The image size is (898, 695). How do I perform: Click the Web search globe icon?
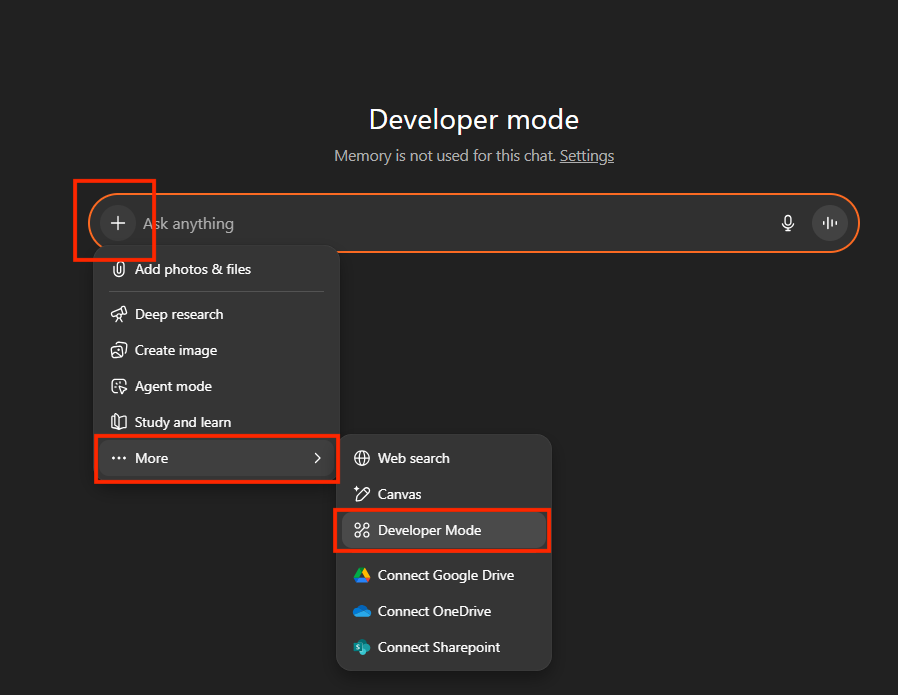(362, 458)
